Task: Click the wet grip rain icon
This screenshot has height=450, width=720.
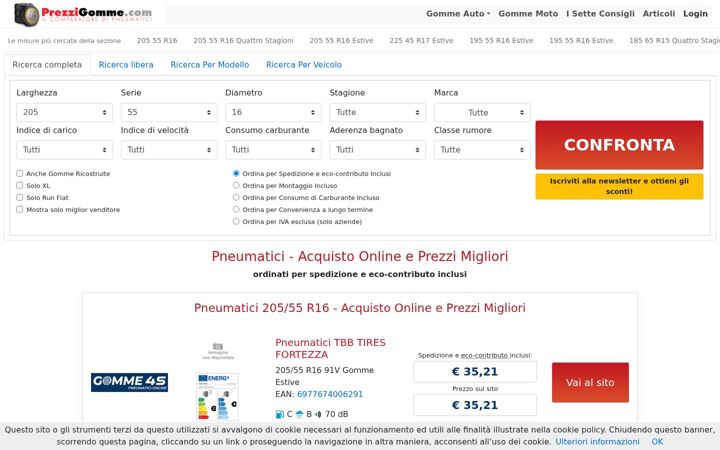Action: (x=299, y=414)
